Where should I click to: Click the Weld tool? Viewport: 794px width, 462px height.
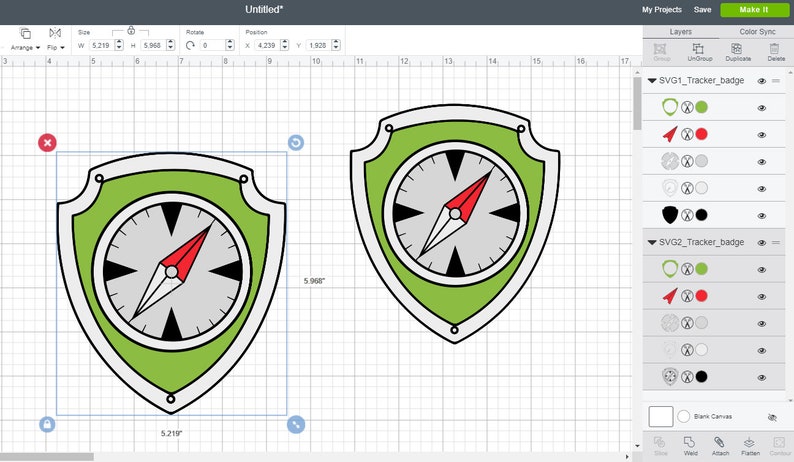tap(690, 446)
